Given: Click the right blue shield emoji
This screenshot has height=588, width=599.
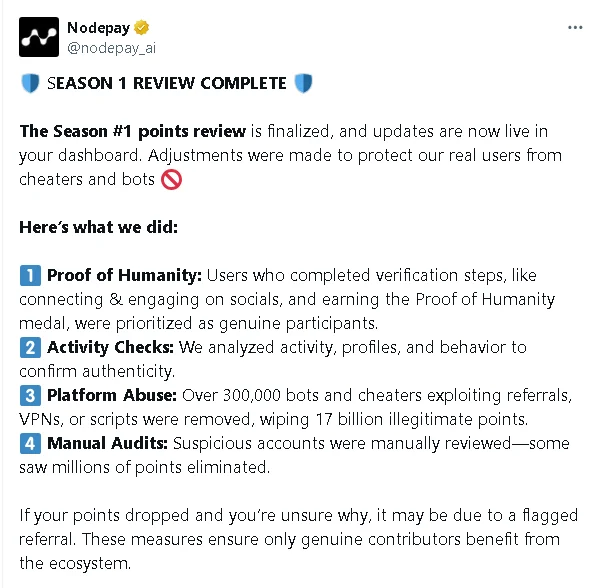Looking at the screenshot, I should [304, 83].
